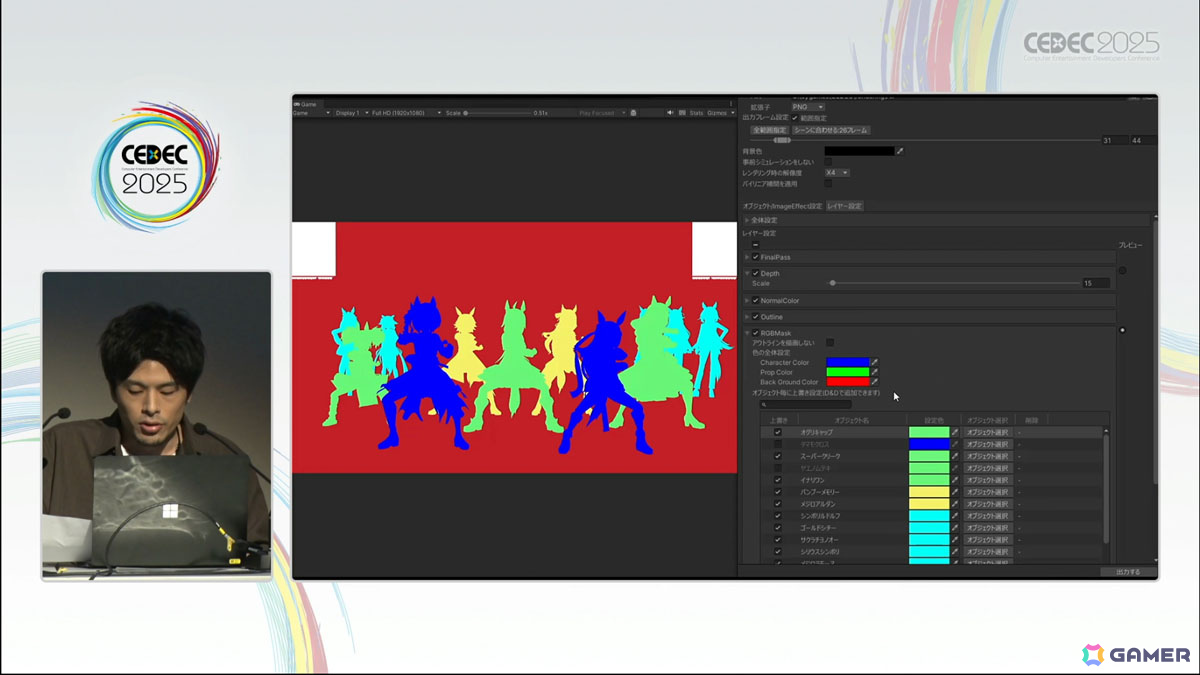Click オブジェクト選択 for オグリキャップ

point(988,432)
